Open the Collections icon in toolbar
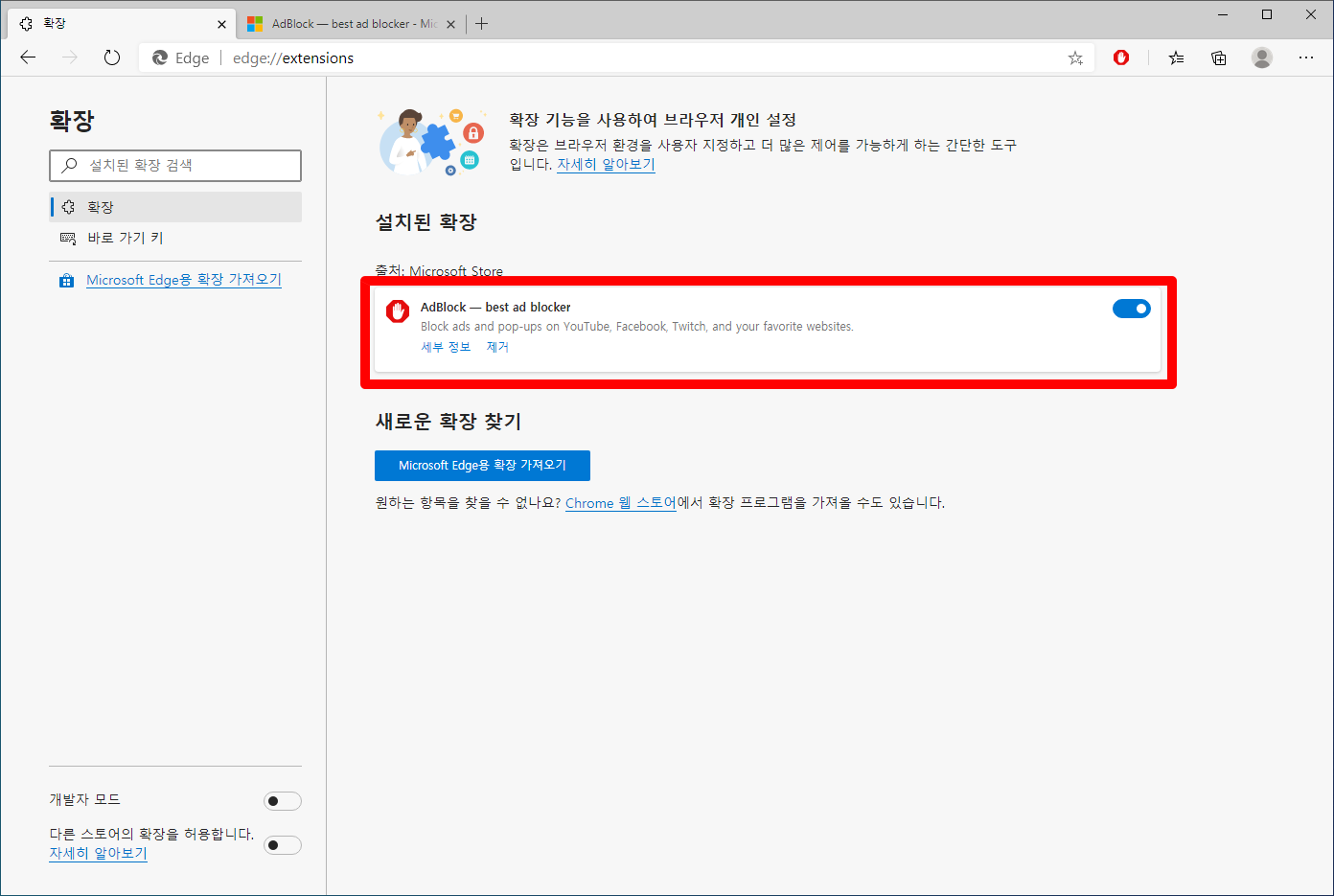This screenshot has width=1334, height=896. (x=1219, y=58)
